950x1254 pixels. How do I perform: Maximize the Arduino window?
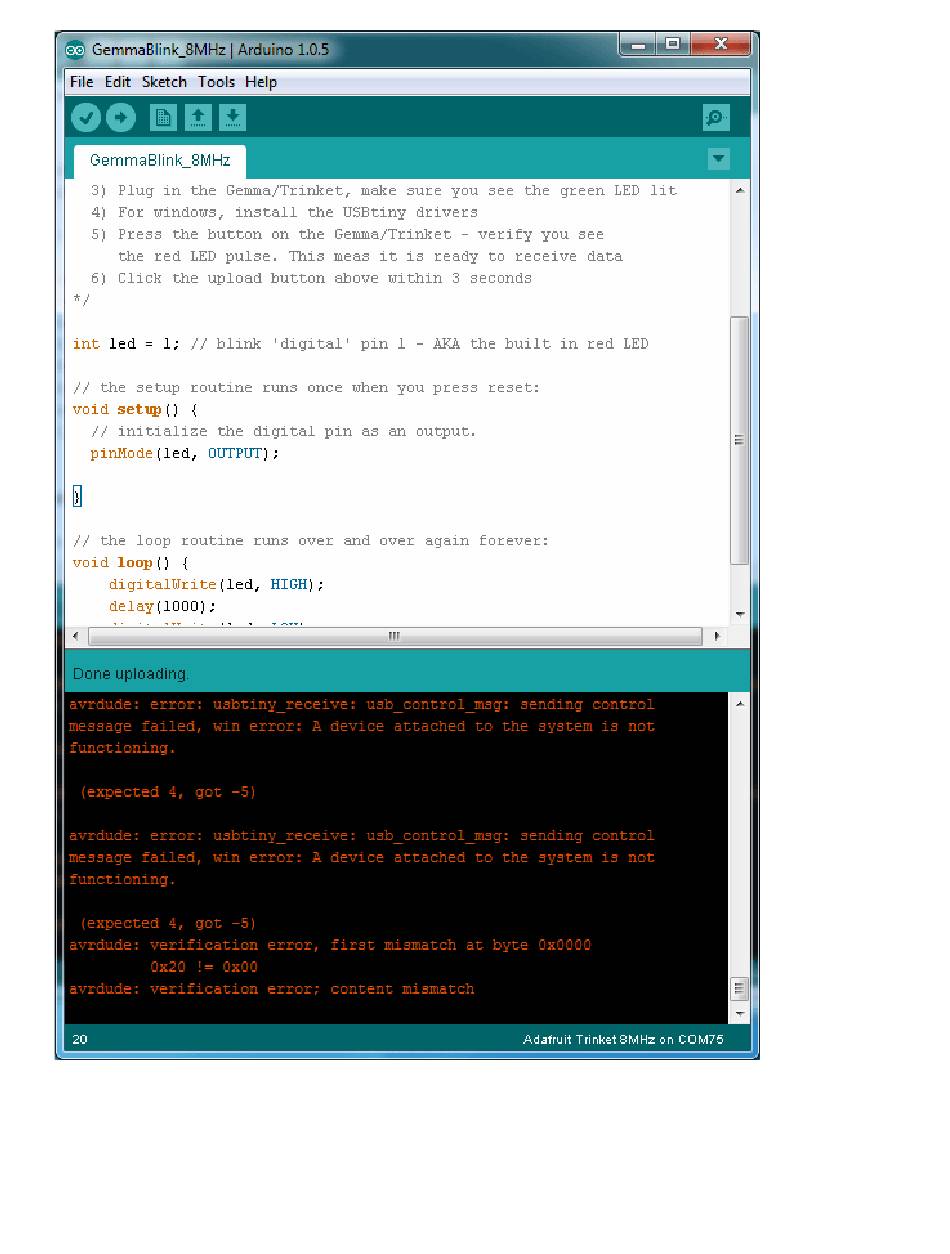click(673, 45)
